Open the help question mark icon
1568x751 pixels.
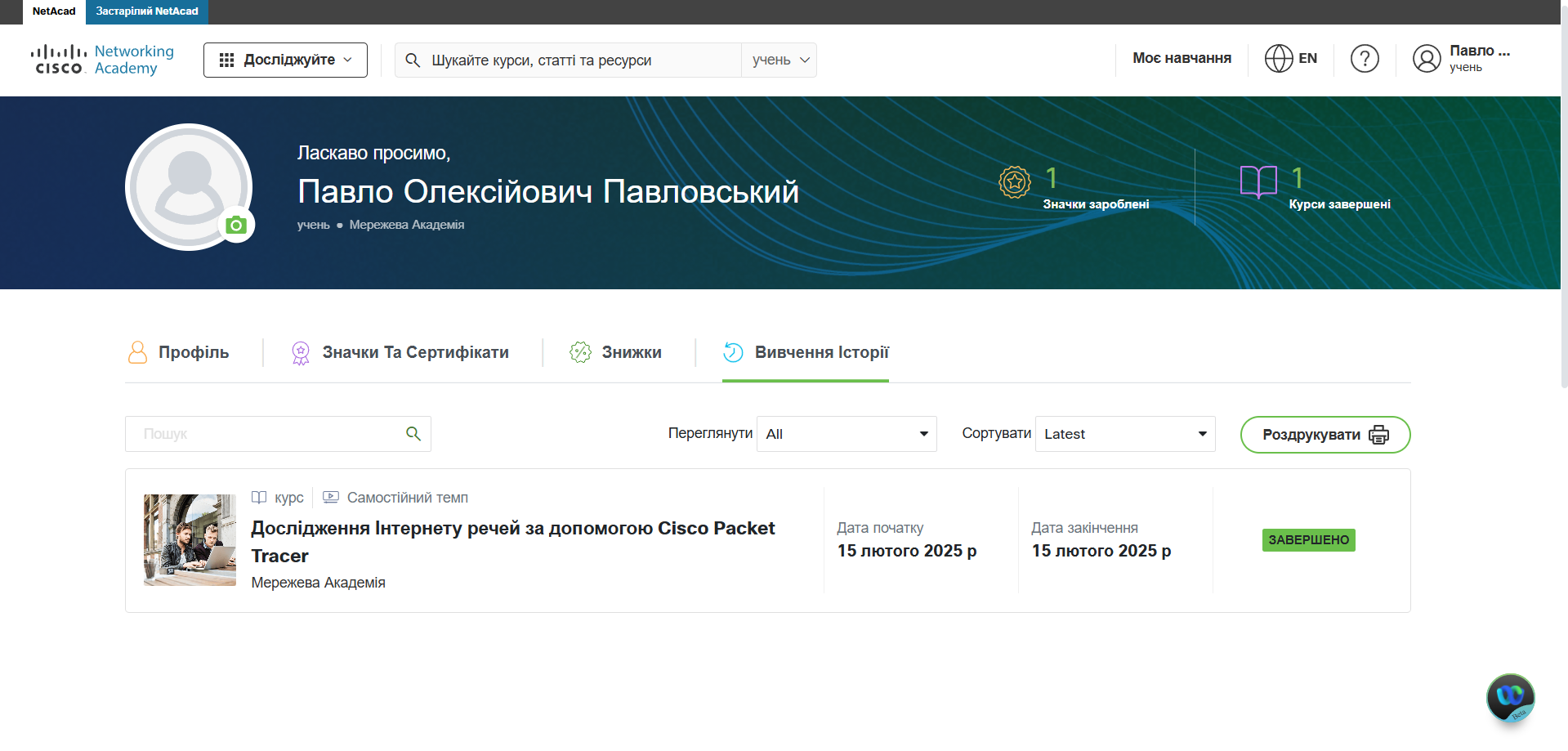pyautogui.click(x=1365, y=59)
